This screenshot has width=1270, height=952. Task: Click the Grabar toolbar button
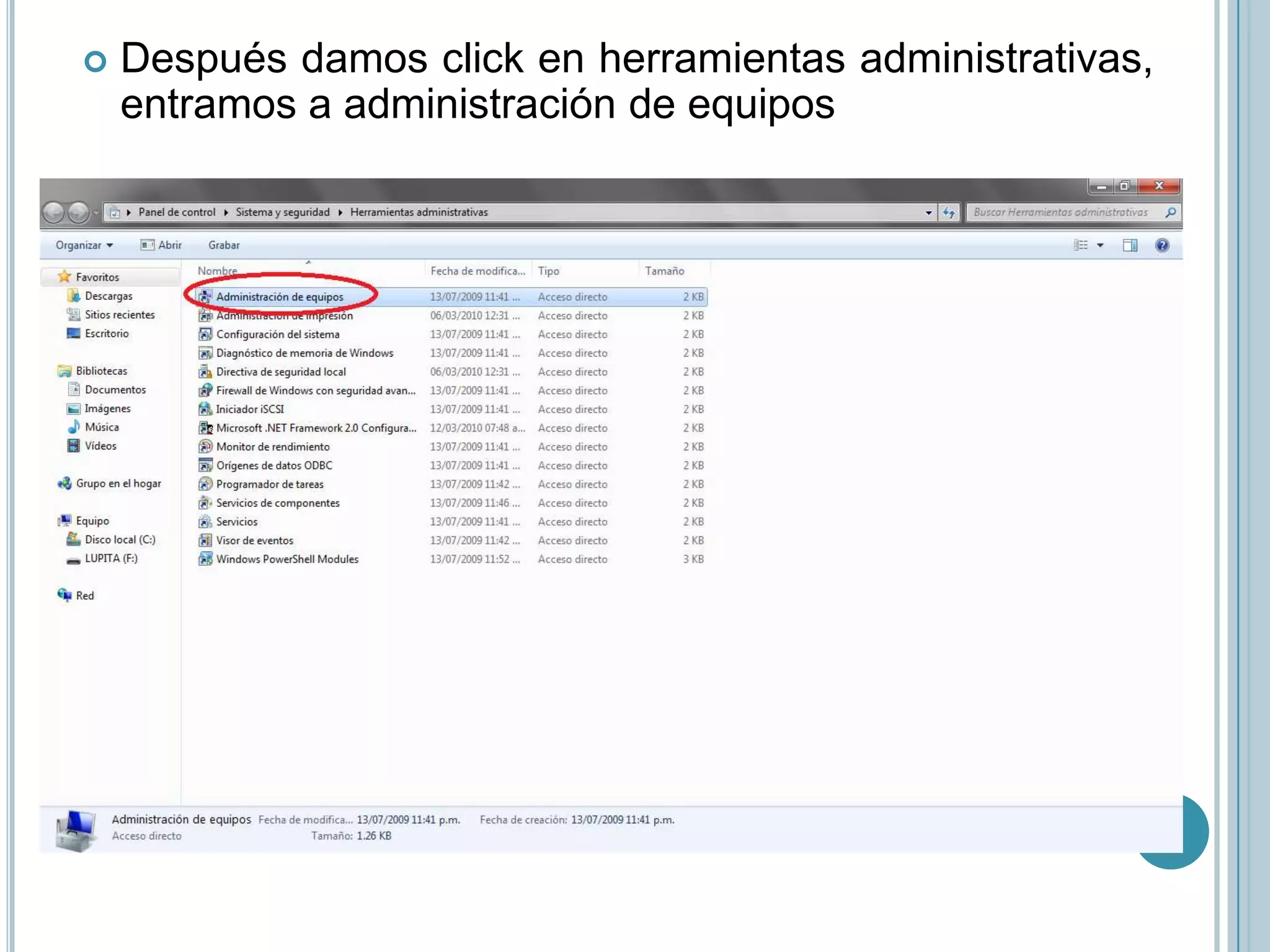[x=224, y=245]
